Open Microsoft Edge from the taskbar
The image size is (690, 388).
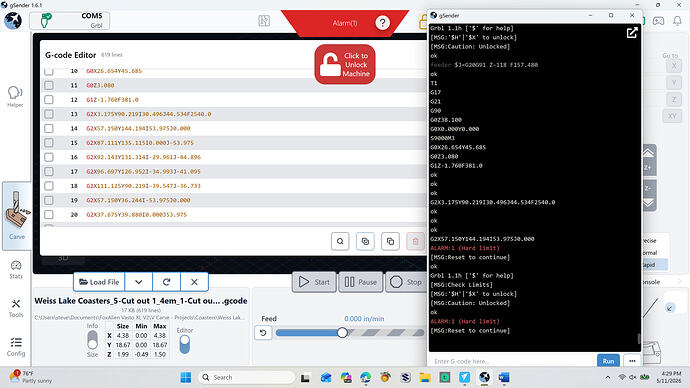[365, 377]
